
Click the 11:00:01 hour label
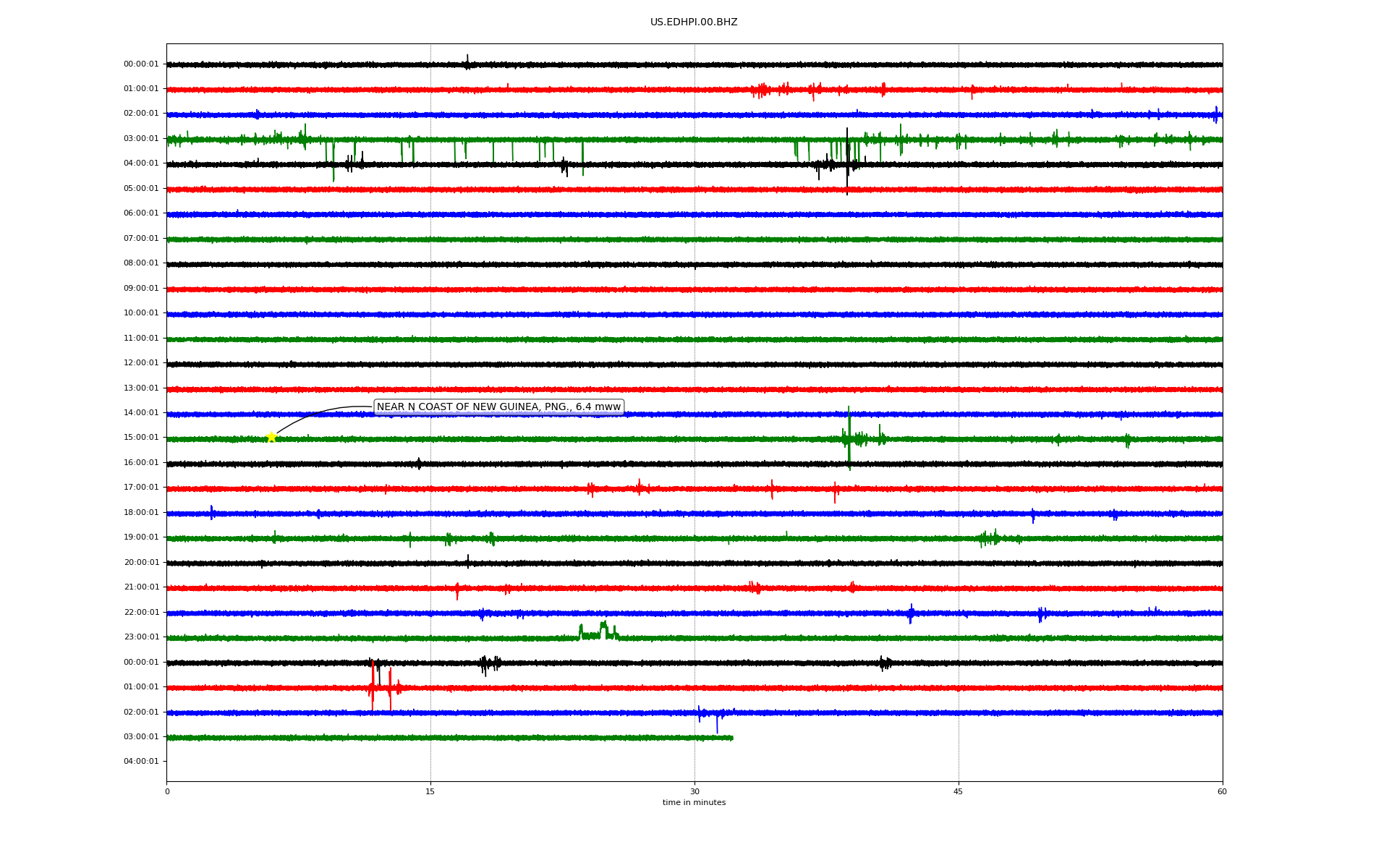pos(141,339)
